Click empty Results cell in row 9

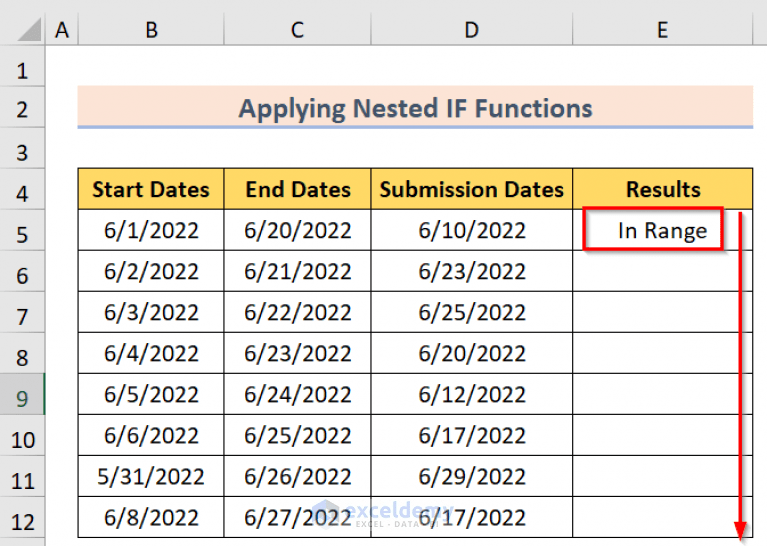[x=662, y=395]
